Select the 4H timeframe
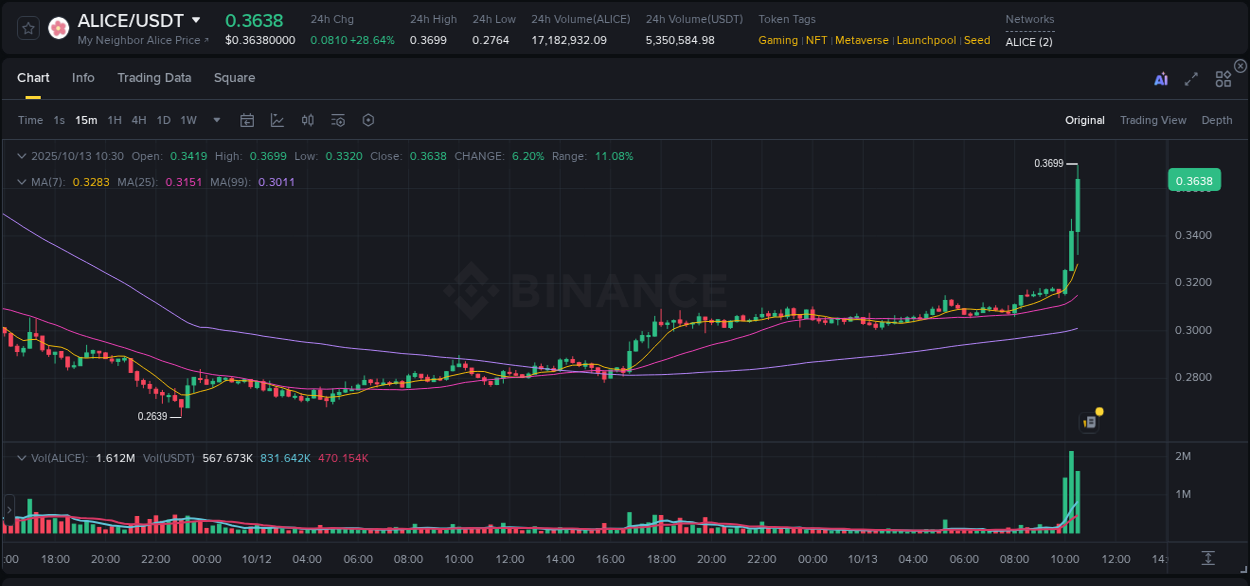Image resolution: width=1250 pixels, height=586 pixels. (138, 119)
